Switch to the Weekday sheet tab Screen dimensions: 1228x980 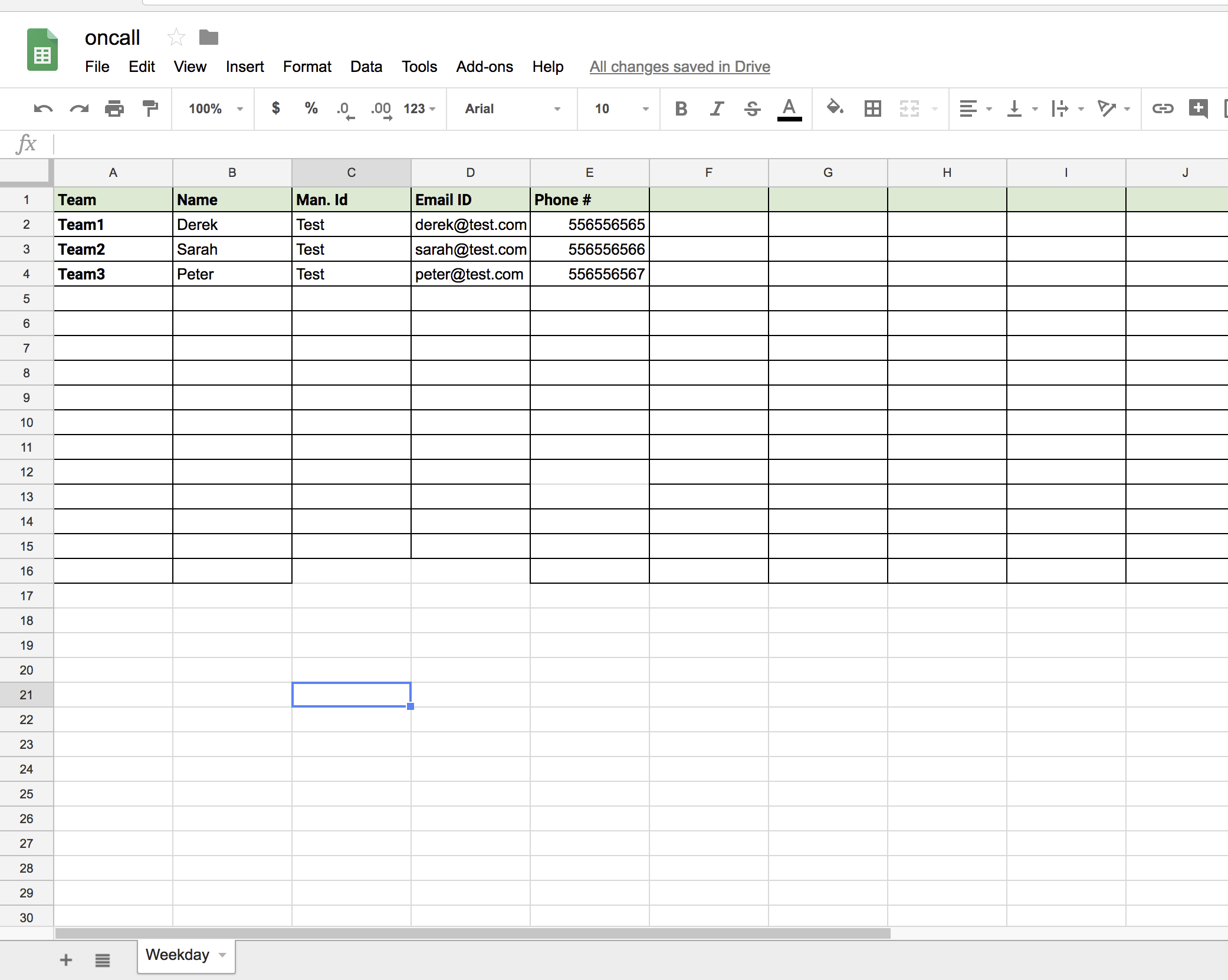(x=178, y=955)
